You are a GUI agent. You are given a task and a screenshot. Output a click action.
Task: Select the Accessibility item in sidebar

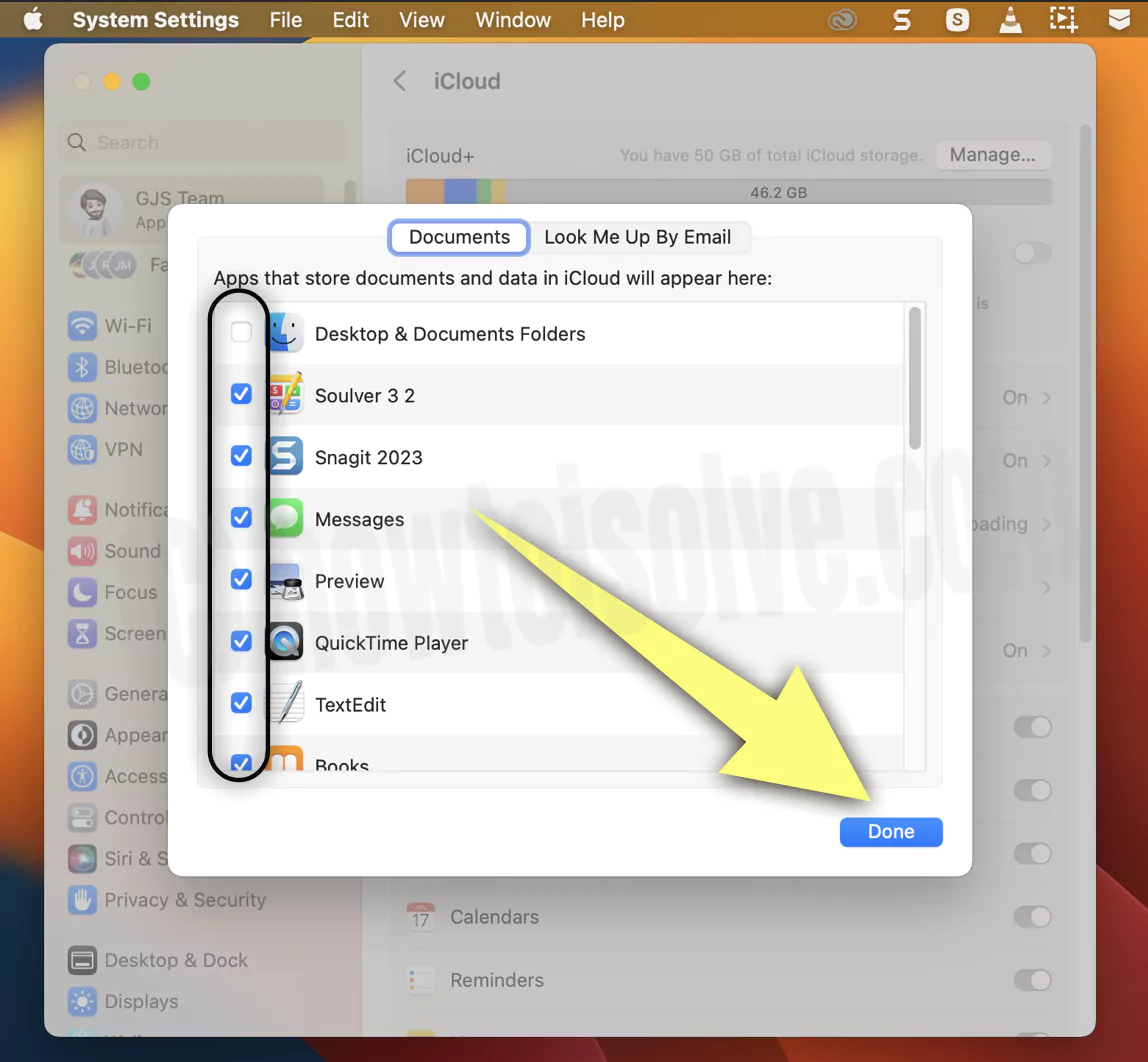(x=118, y=776)
